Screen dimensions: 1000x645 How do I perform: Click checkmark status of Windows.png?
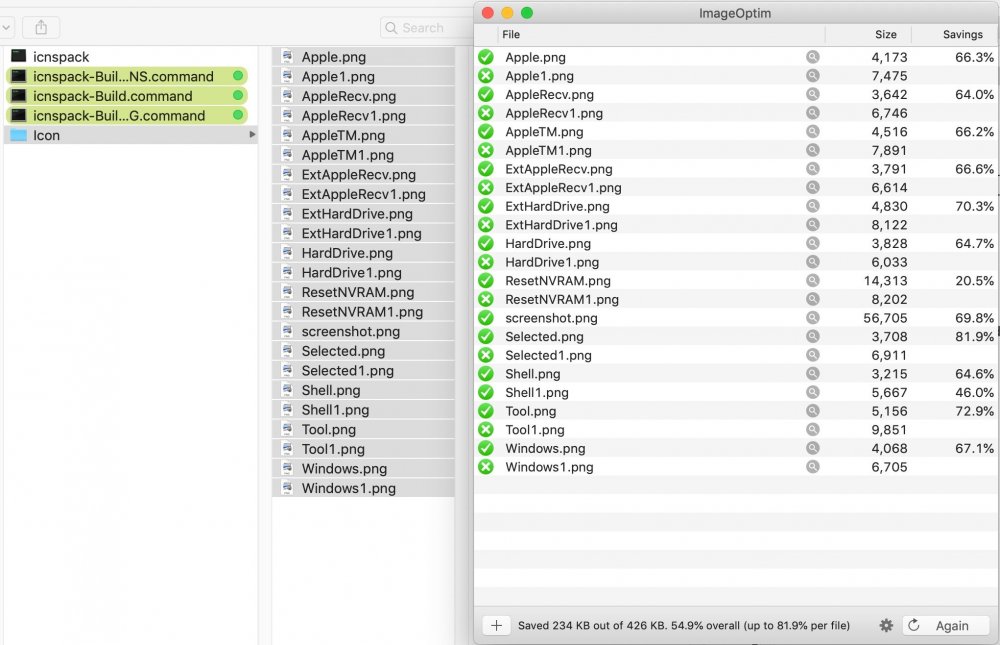point(486,448)
